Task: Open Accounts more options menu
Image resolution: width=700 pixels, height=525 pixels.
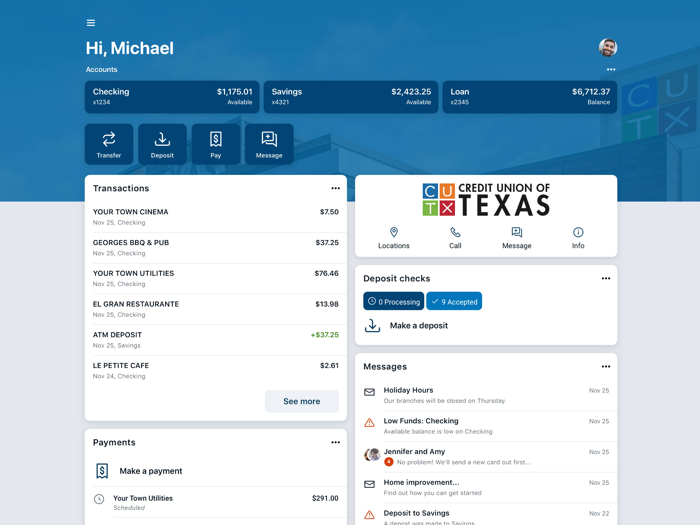Action: (611, 70)
